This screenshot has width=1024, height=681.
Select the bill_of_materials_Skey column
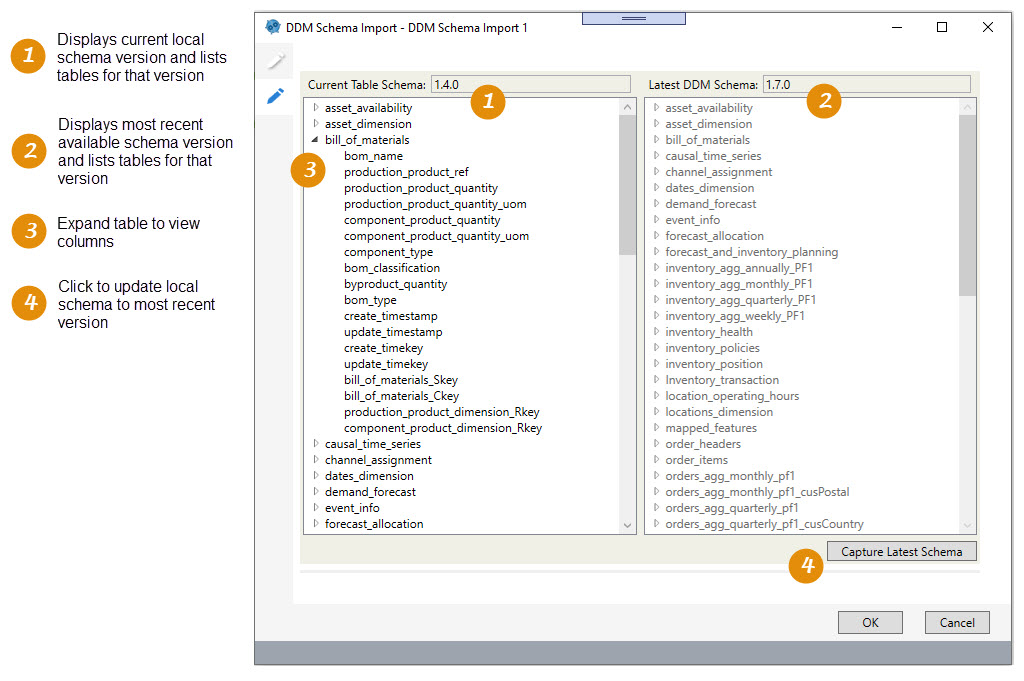click(401, 380)
